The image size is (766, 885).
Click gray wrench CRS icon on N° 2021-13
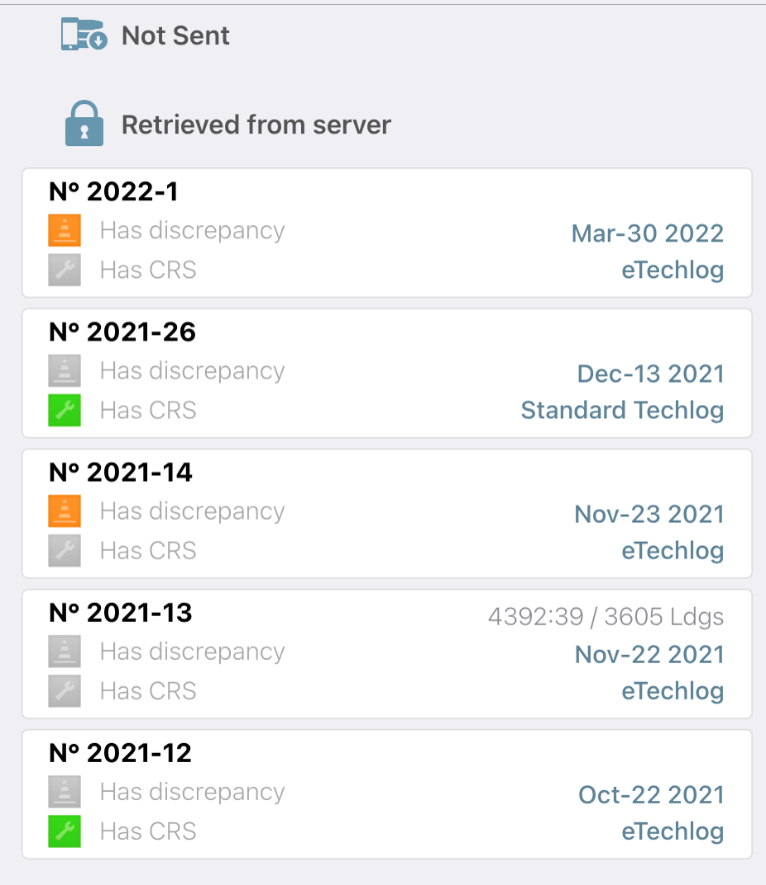pyautogui.click(x=64, y=691)
